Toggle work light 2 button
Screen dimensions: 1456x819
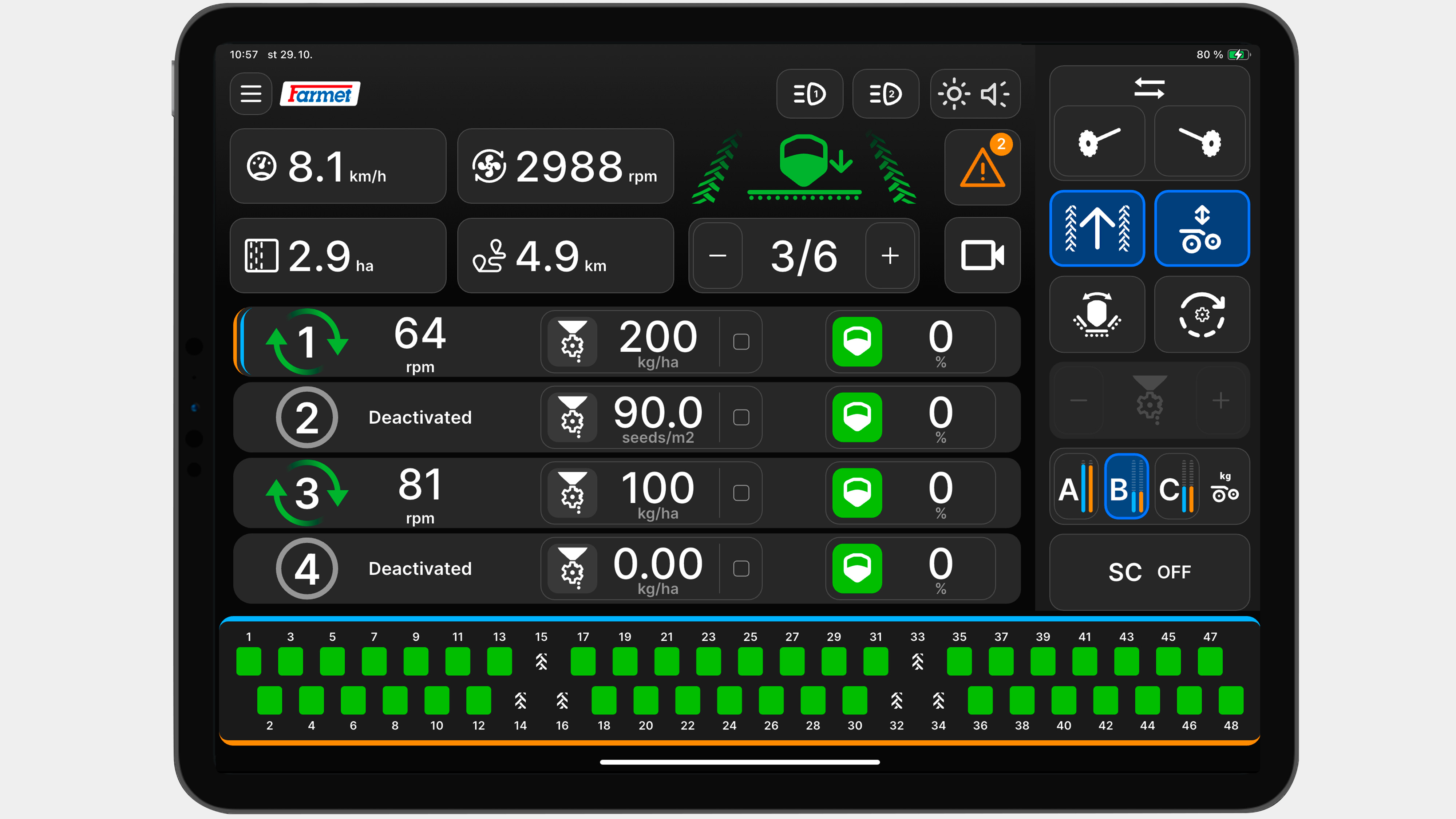[x=885, y=94]
